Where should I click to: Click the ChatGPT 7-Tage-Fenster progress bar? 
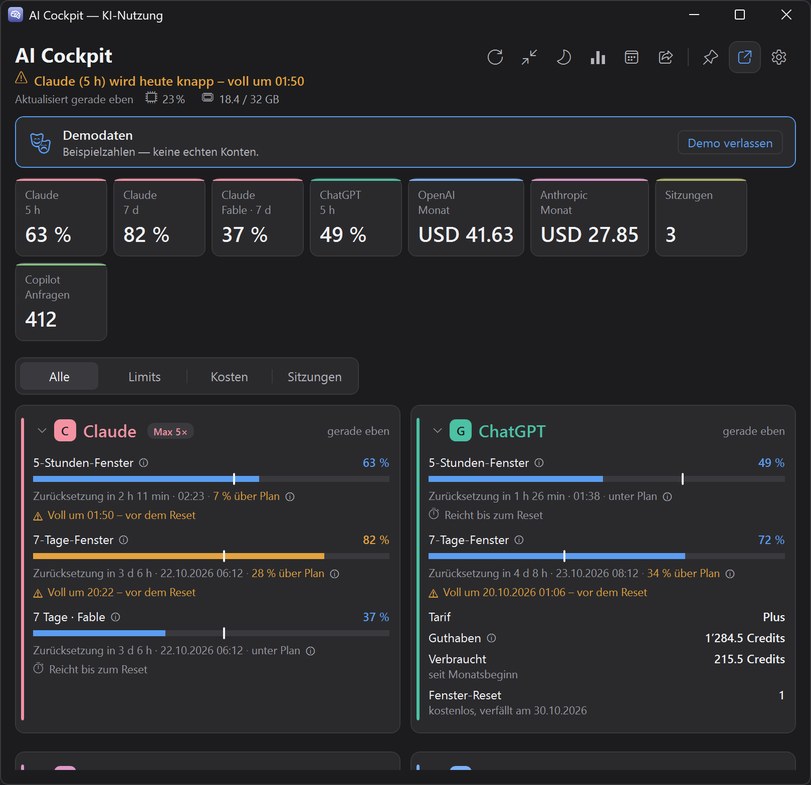[606, 556]
